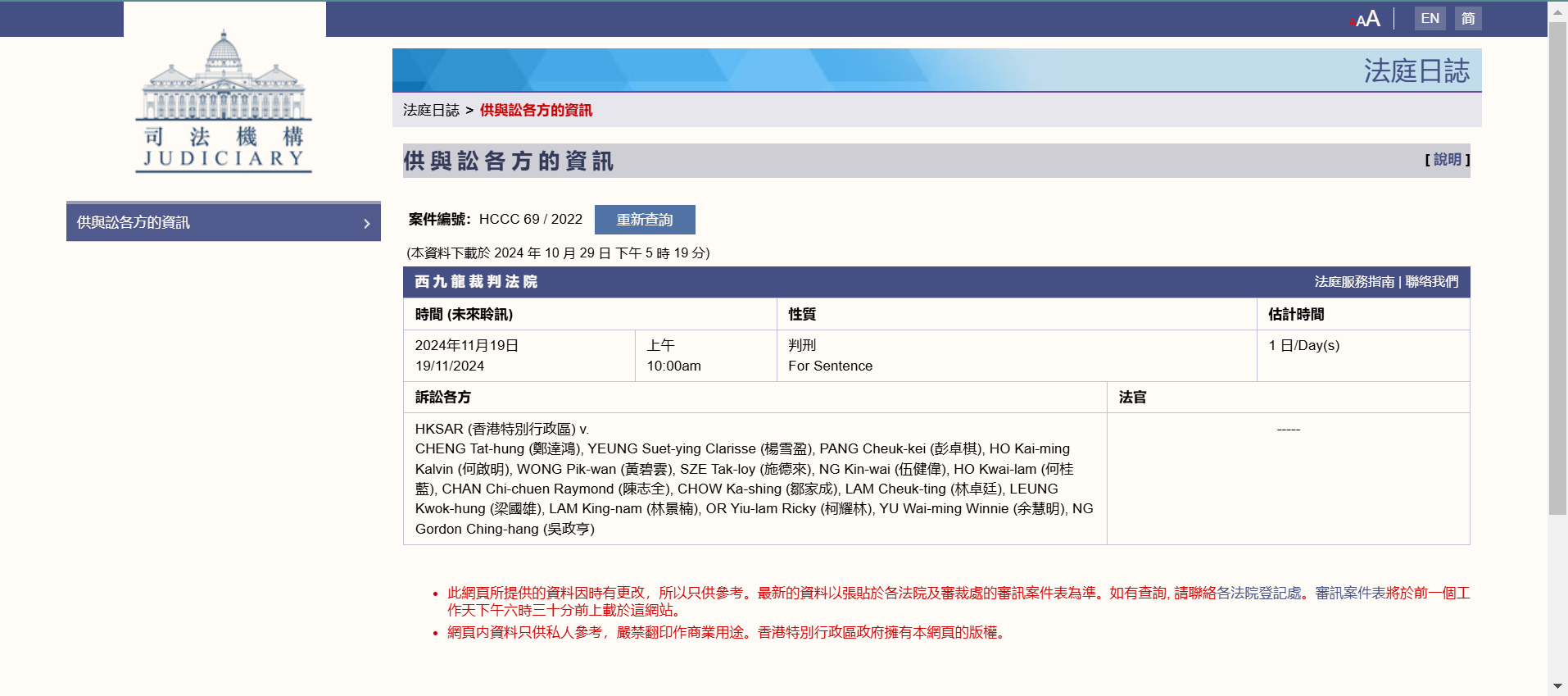Click the scrollbar down arrow
The width and height of the screenshot is (1568, 696).
(1557, 685)
